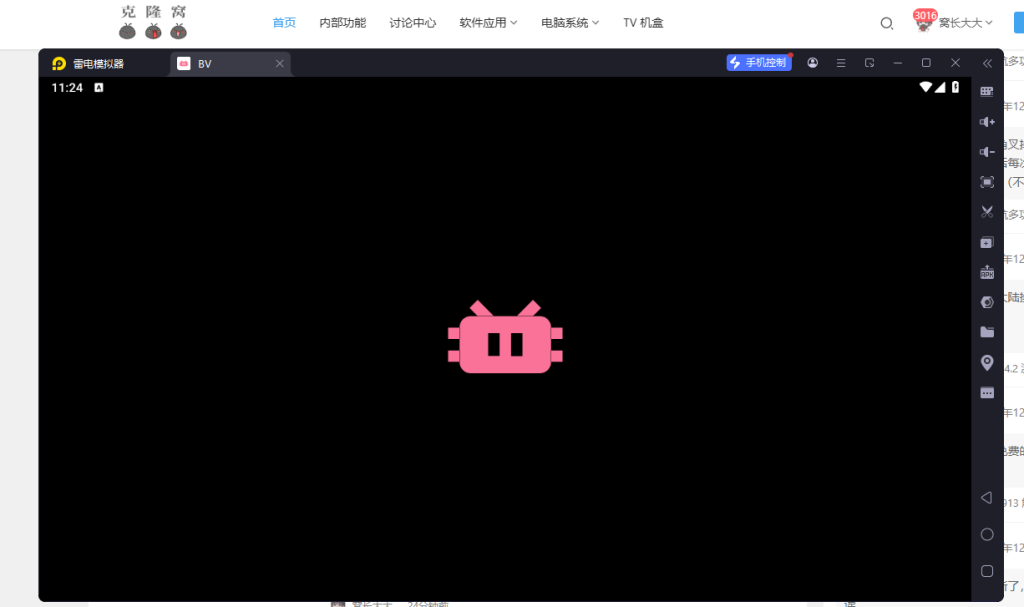Open emulator user account icon
The image size is (1024, 607).
812,63
